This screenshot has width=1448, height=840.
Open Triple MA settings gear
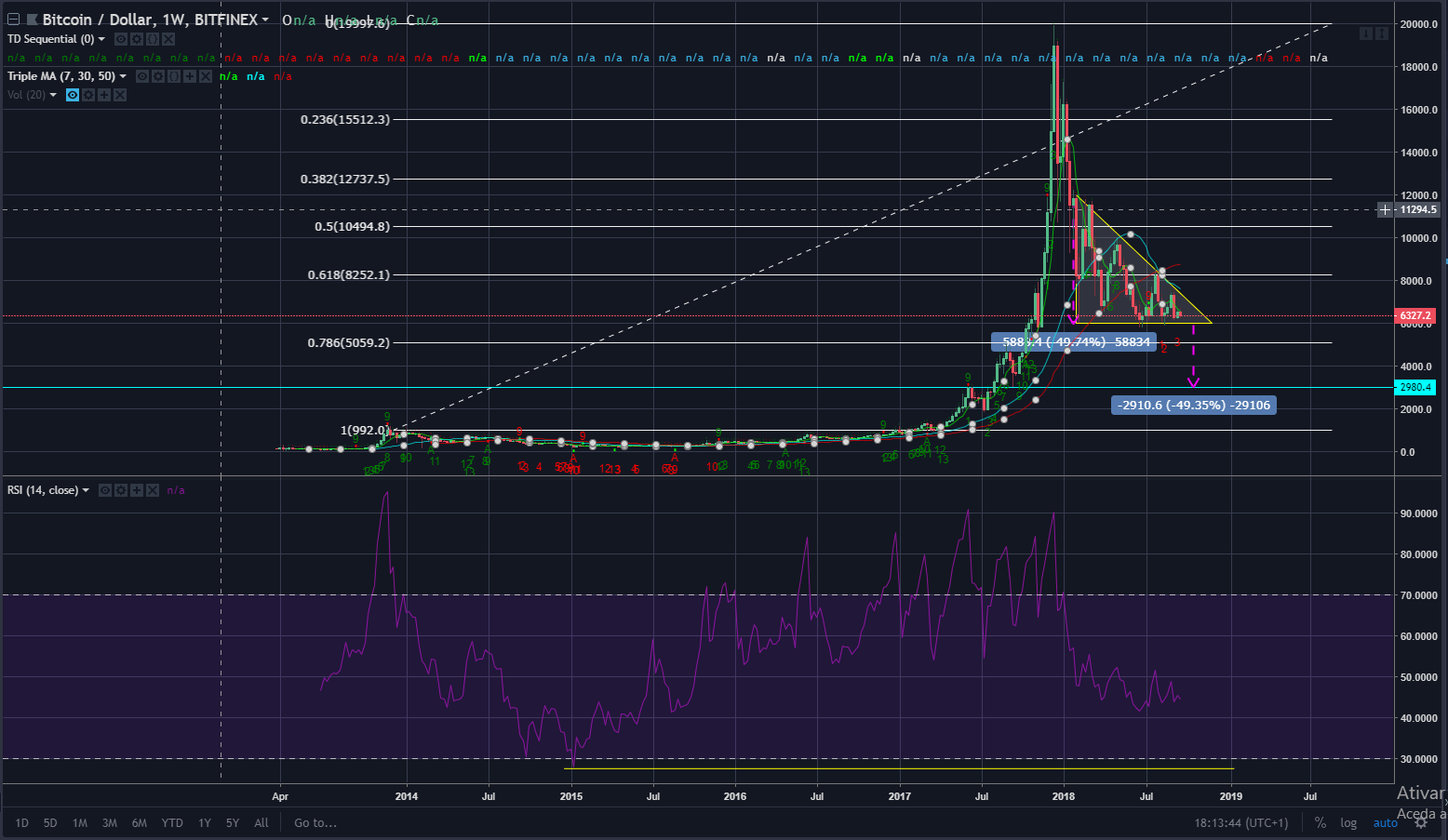tap(158, 76)
